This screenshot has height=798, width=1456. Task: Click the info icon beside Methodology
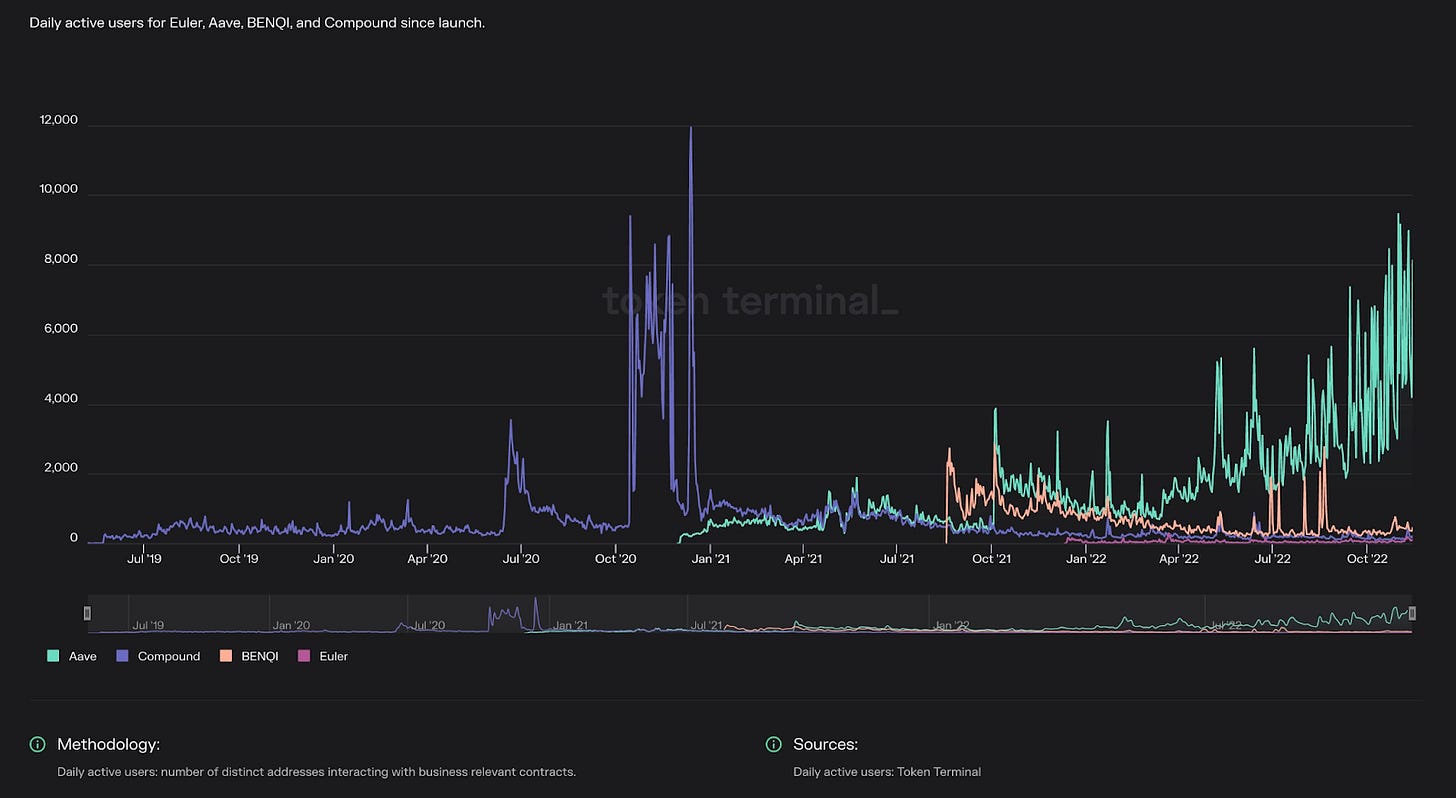[x=38, y=744]
